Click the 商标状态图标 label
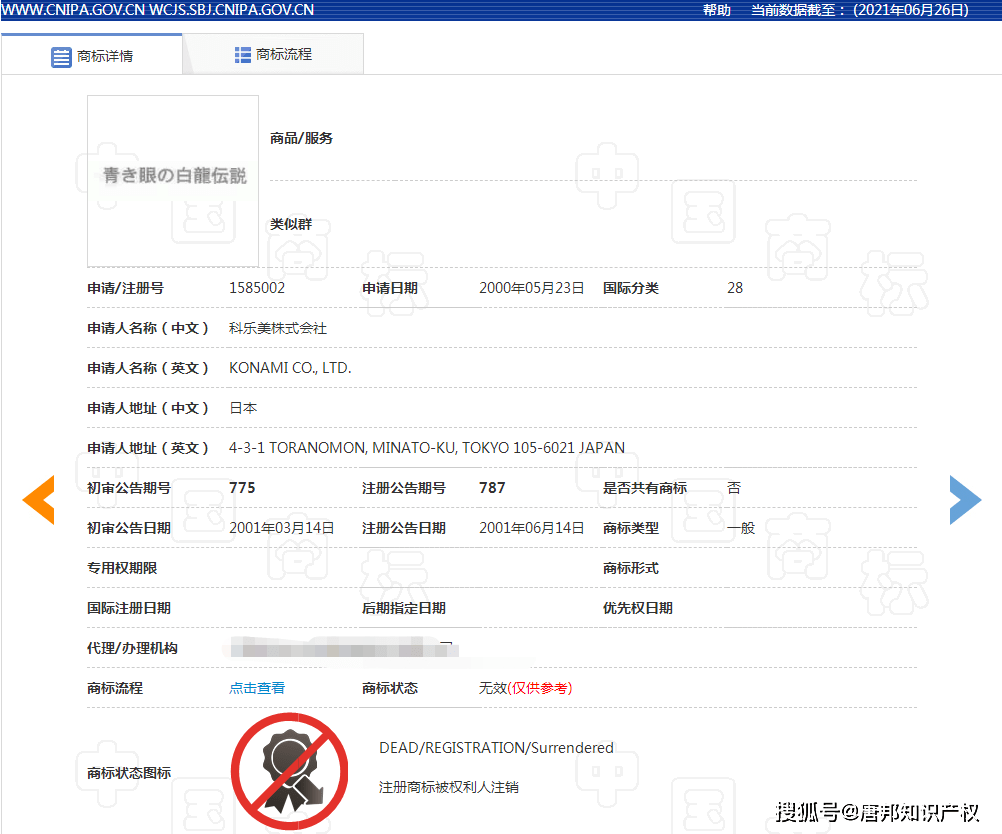Image resolution: width=1002 pixels, height=834 pixels. (129, 773)
